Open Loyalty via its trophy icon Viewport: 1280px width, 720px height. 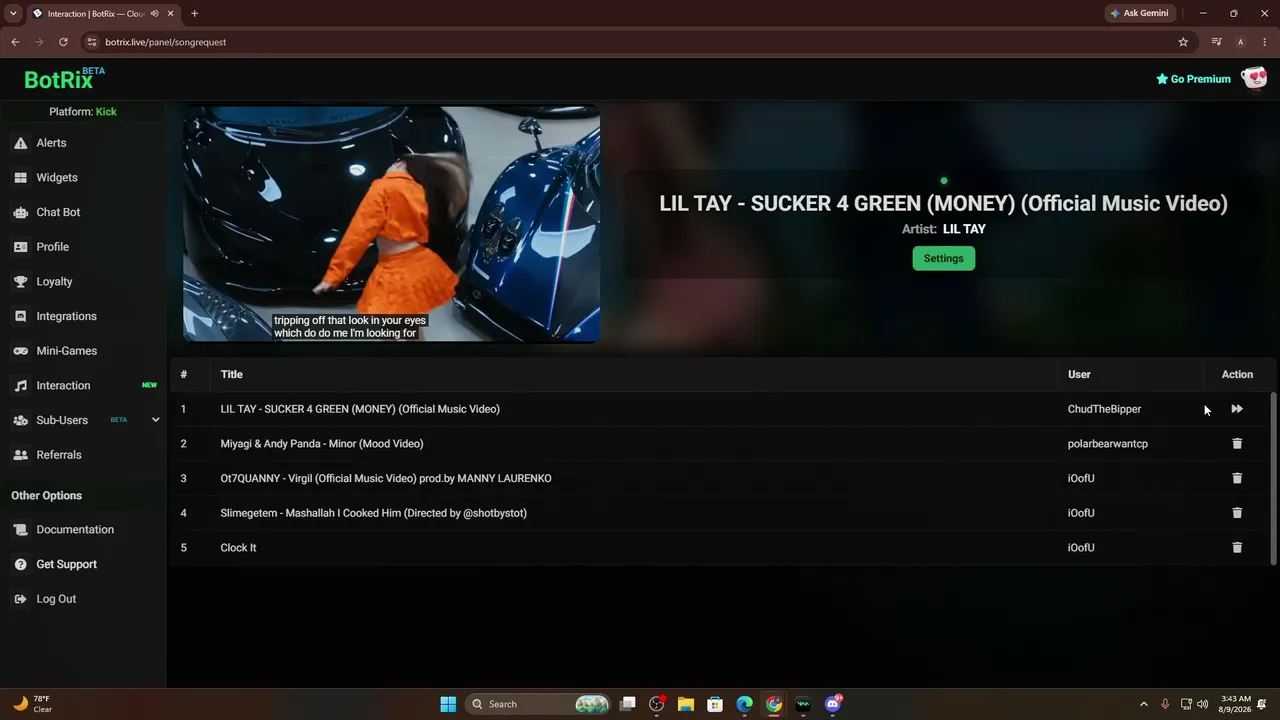coord(20,282)
